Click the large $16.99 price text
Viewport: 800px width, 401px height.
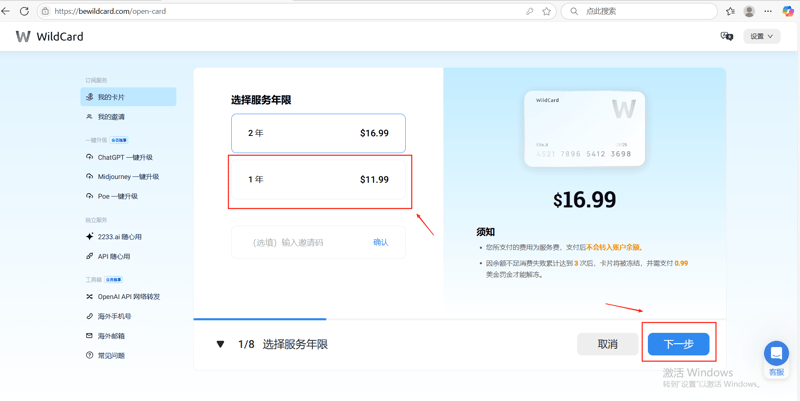click(585, 200)
